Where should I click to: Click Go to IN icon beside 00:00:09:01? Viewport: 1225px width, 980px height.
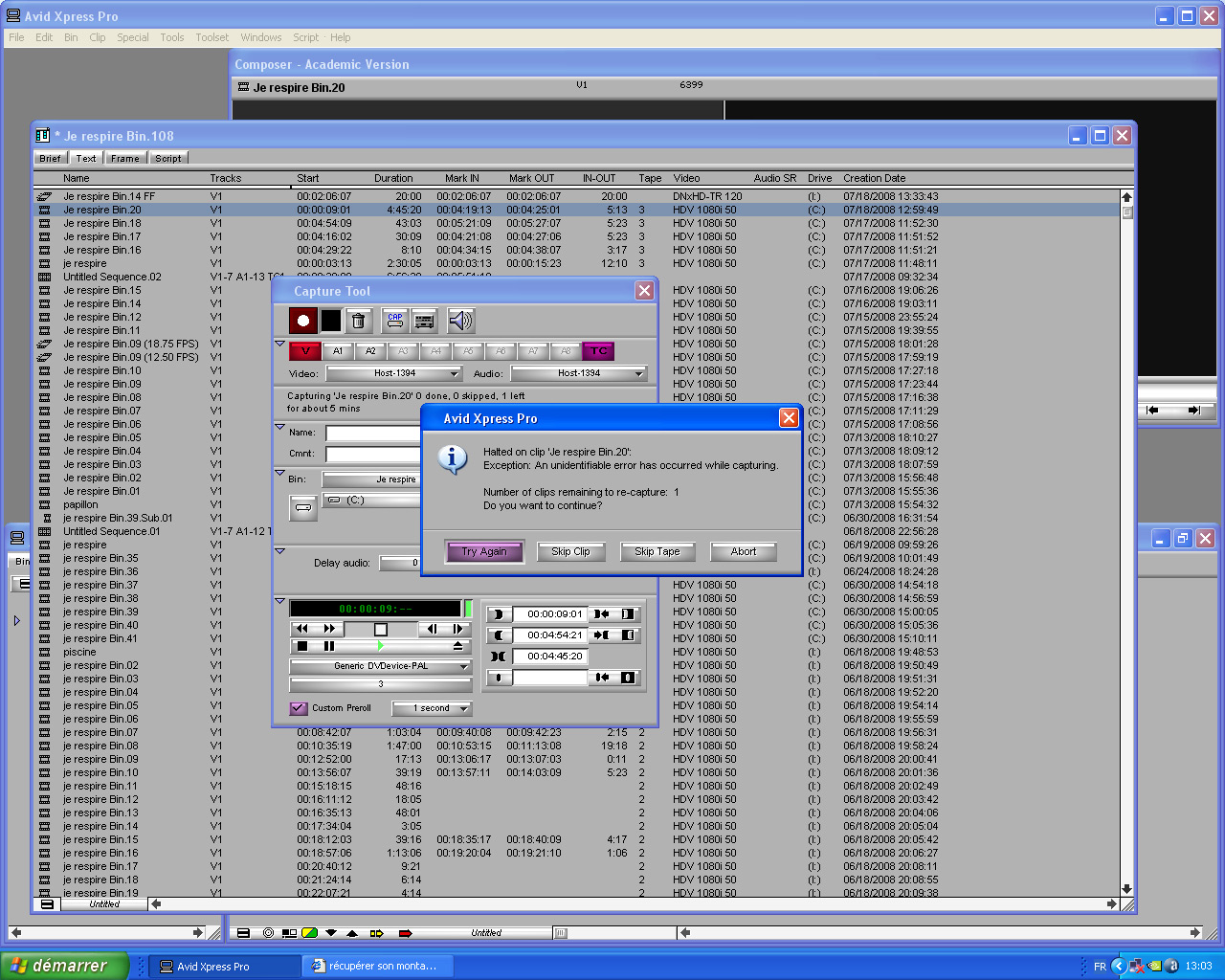click(x=601, y=614)
